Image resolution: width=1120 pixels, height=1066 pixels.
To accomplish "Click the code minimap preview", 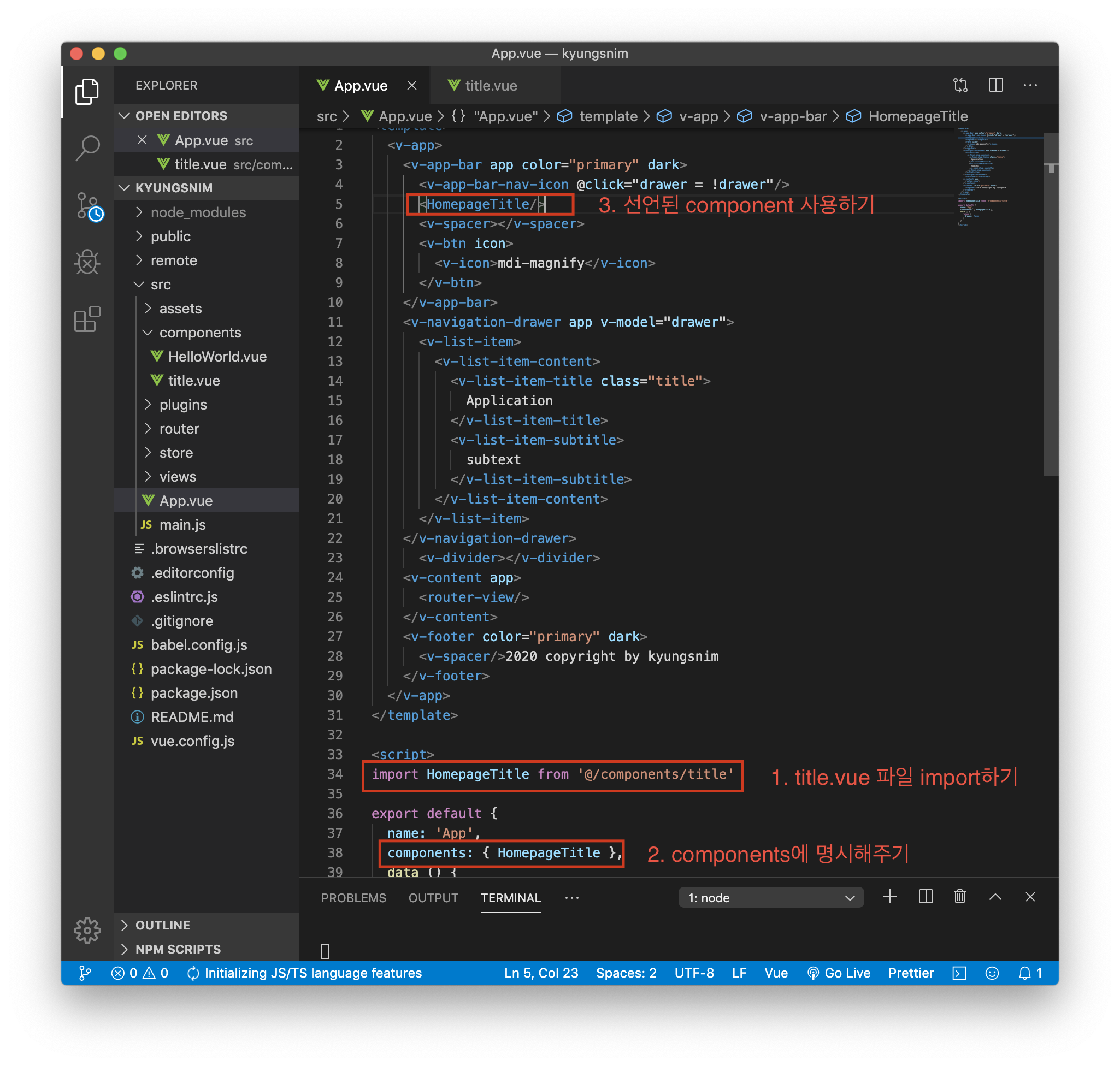I will [998, 176].
